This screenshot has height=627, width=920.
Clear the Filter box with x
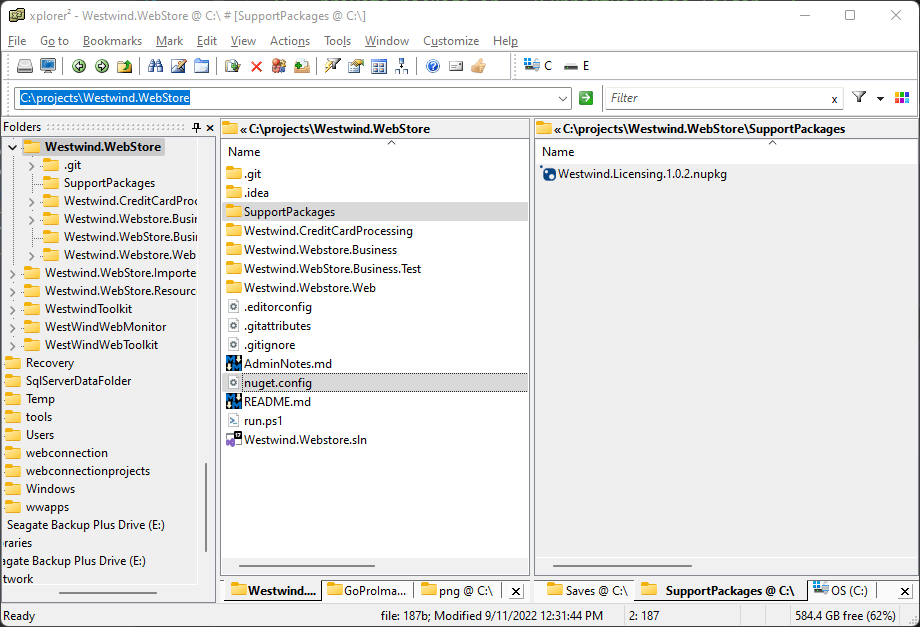coord(834,100)
